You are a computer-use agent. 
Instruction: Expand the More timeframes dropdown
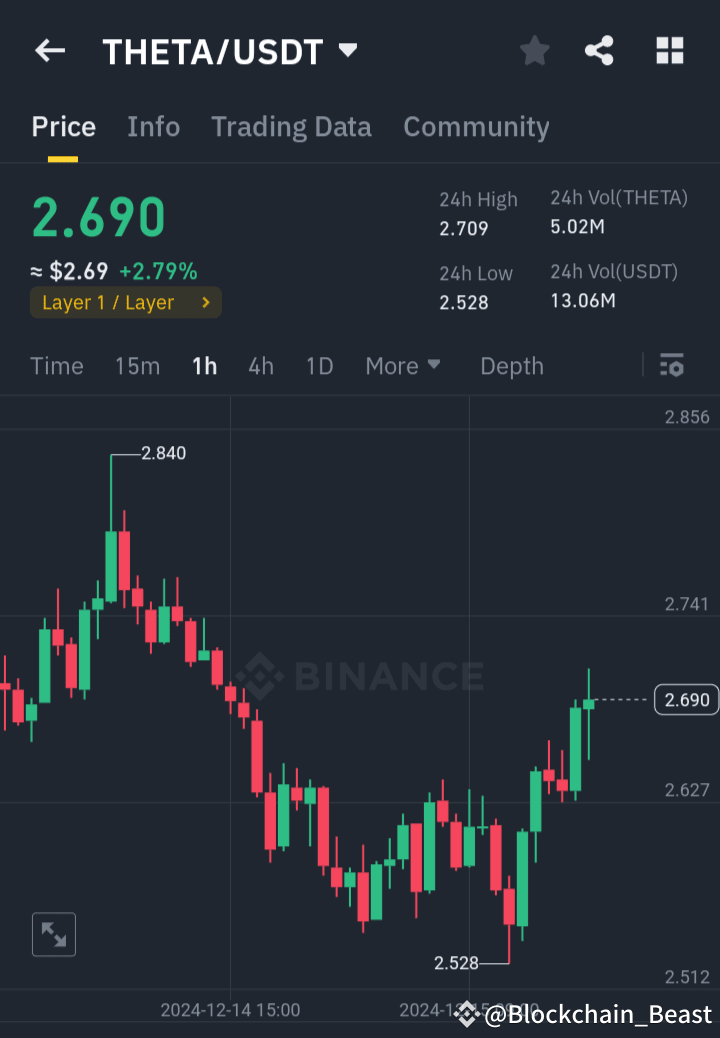click(x=403, y=366)
